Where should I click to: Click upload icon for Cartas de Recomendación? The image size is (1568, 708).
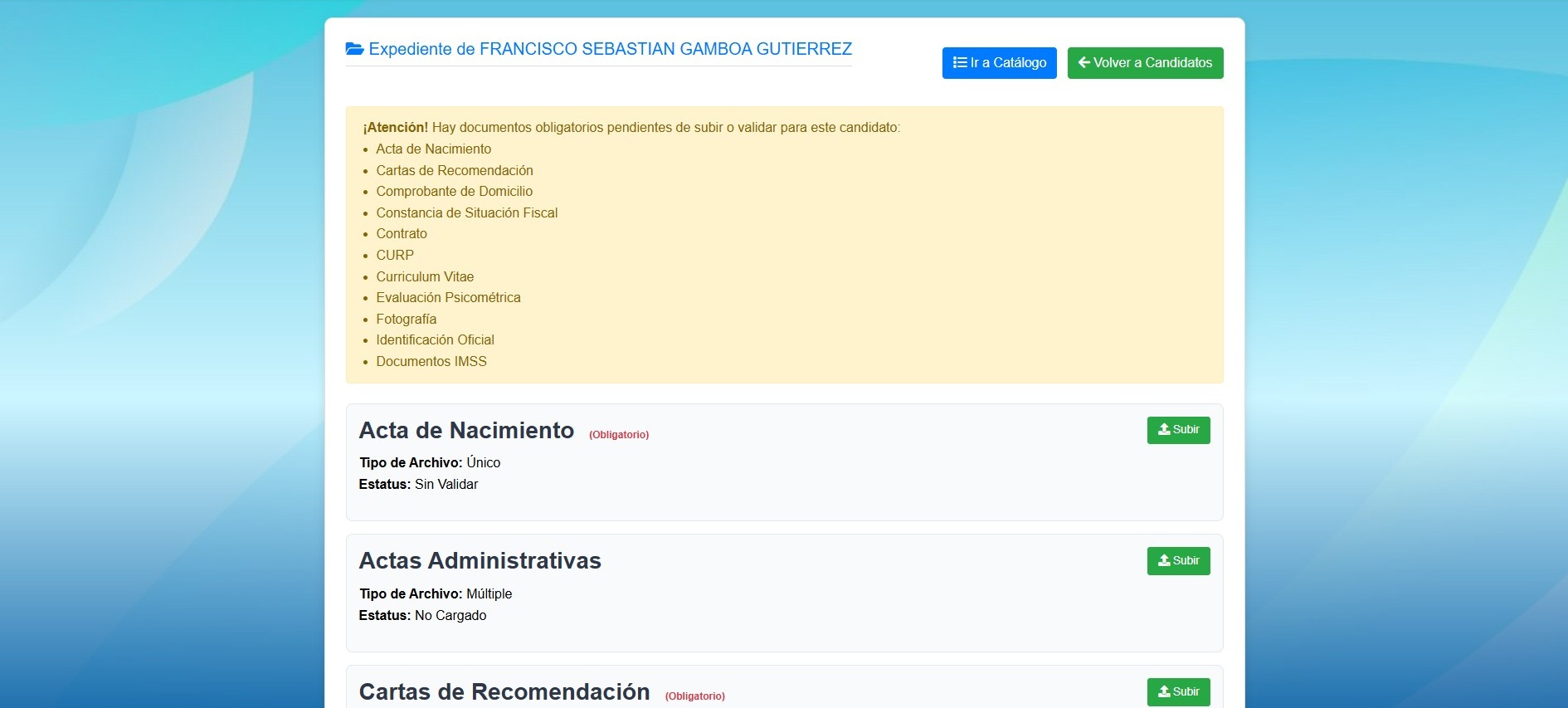1164,691
